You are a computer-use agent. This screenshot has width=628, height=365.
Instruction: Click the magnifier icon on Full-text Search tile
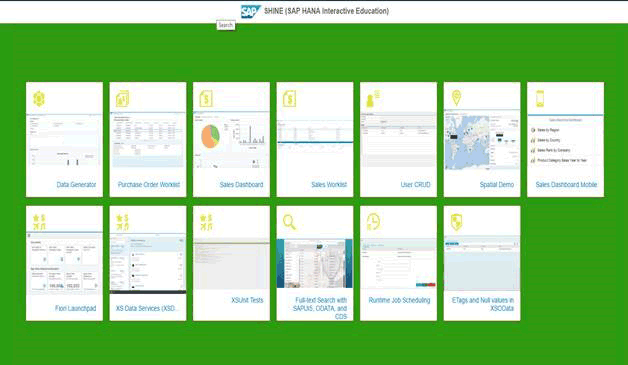[289, 222]
